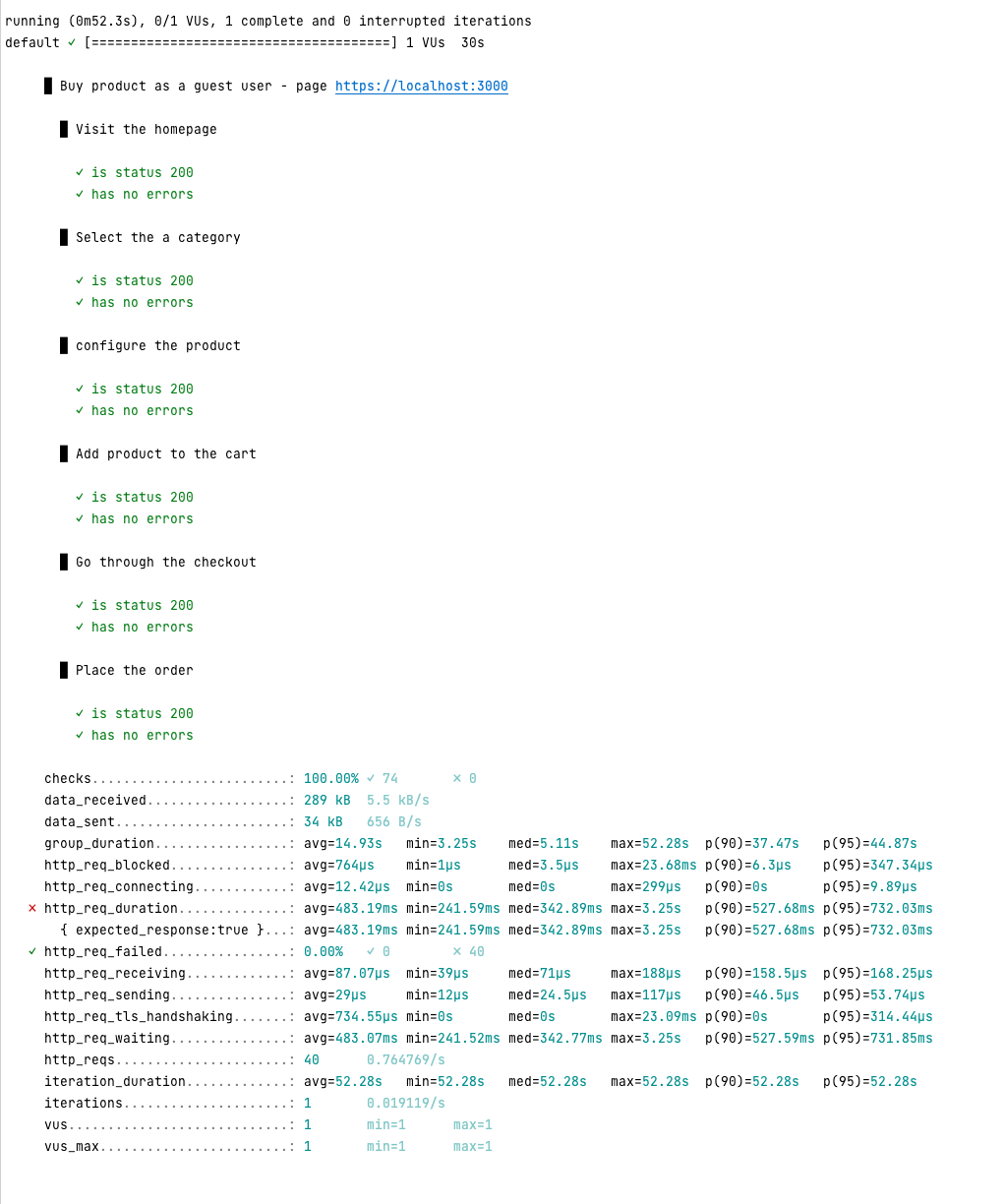Click the "max=299µs" value
This screenshot has width=1004, height=1204.
645,886
